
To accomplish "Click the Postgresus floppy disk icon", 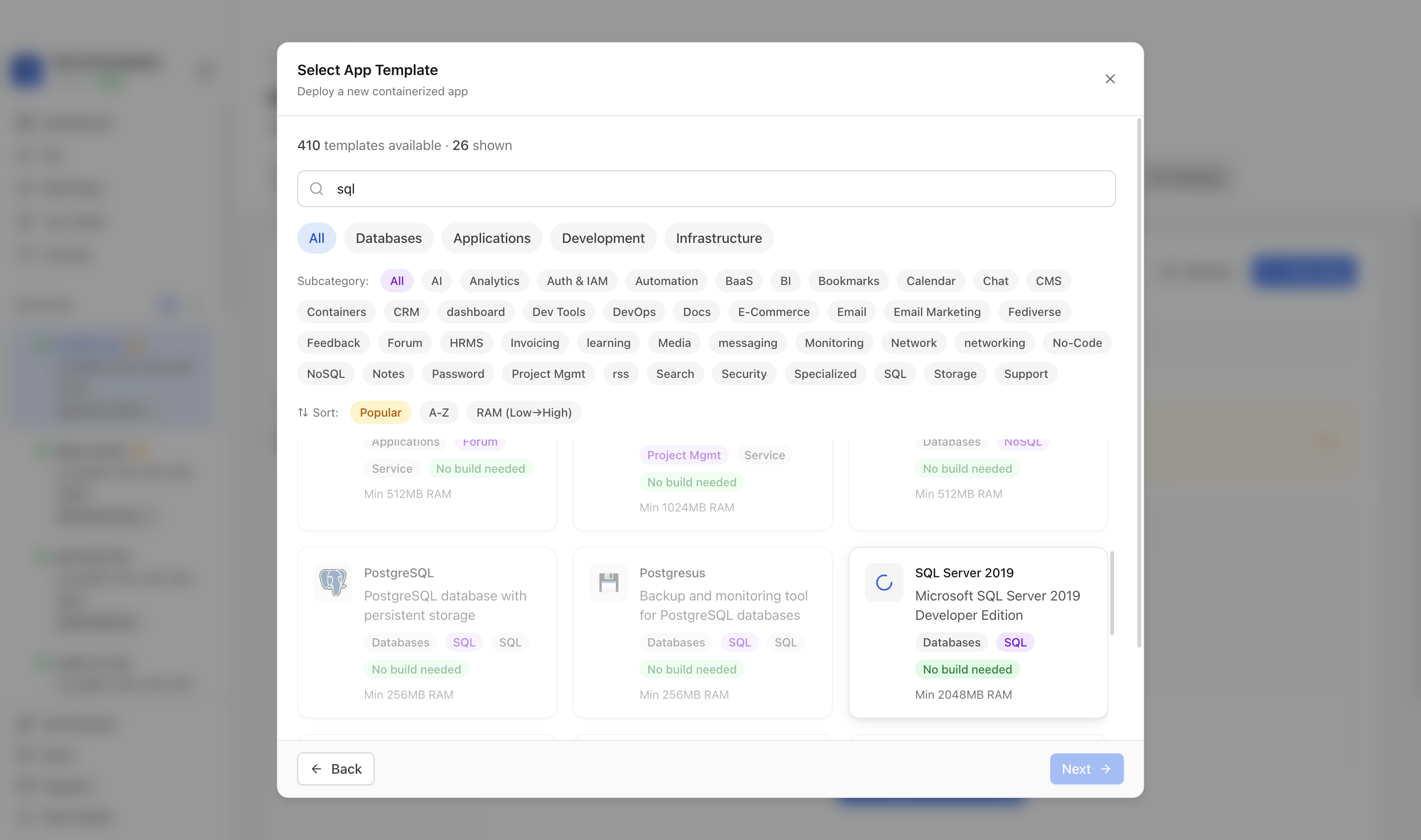I will [608, 582].
